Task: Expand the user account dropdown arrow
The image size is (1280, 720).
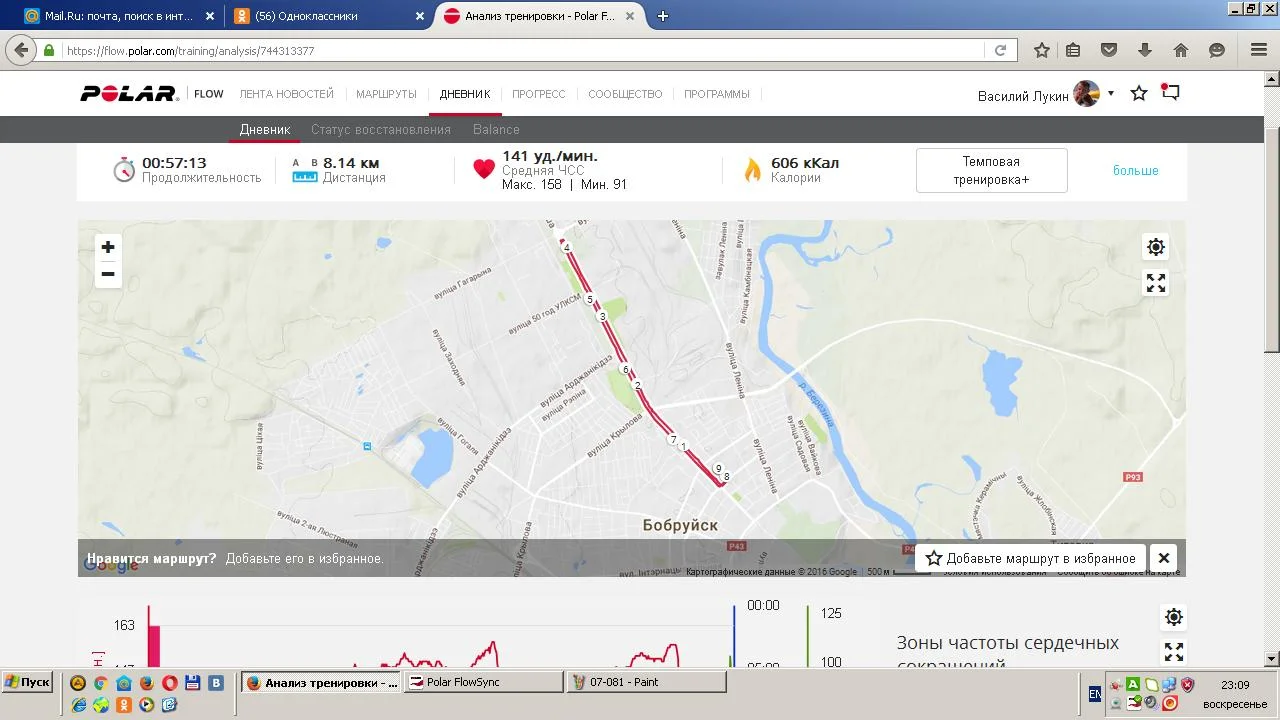Action: pyautogui.click(x=1110, y=94)
